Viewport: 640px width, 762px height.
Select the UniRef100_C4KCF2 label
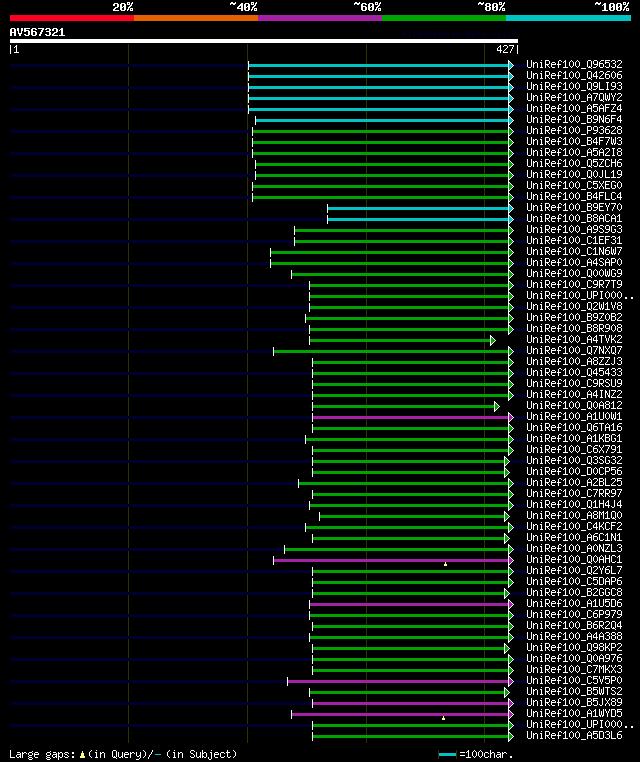point(574,526)
